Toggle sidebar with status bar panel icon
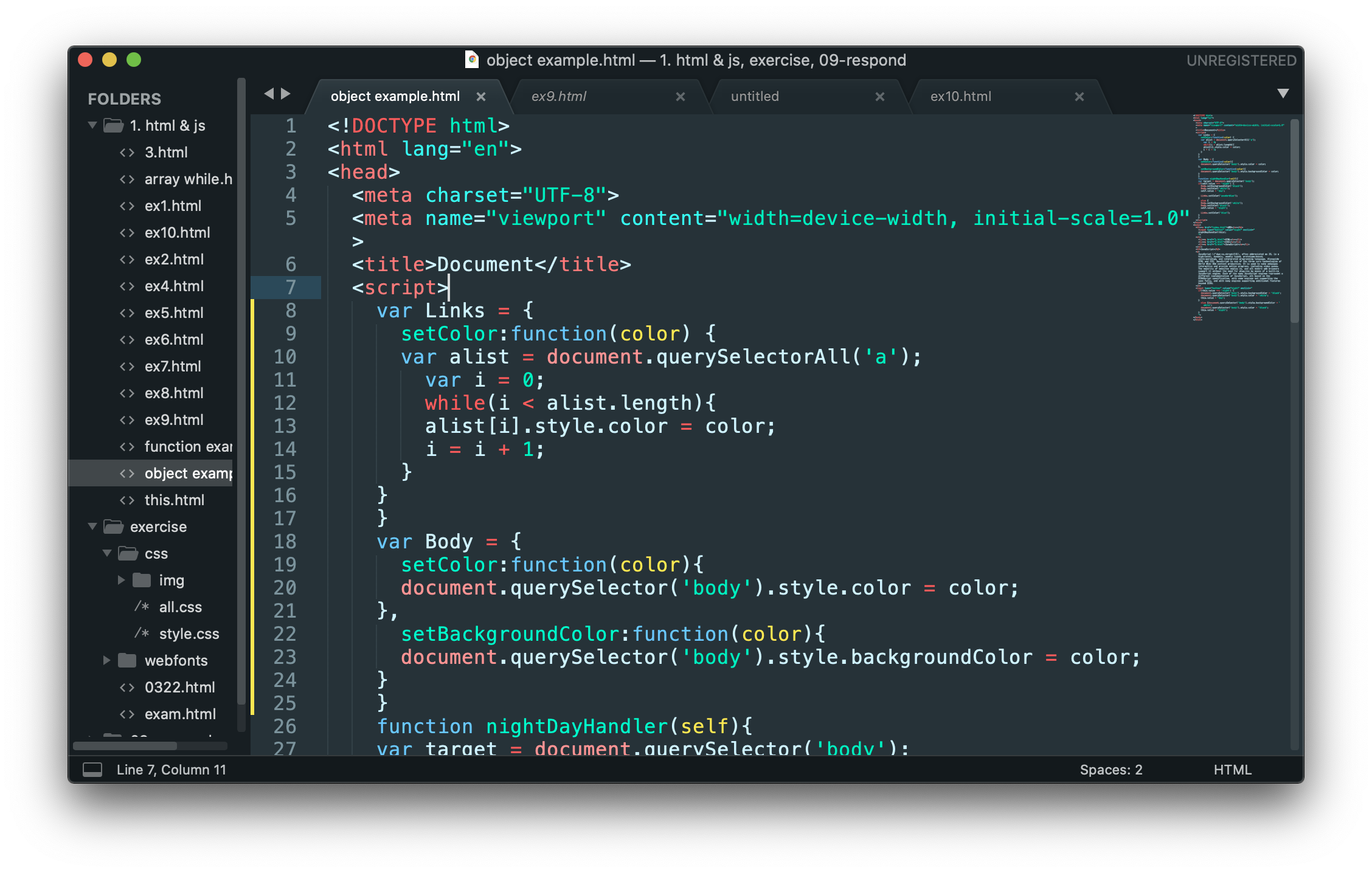The image size is (1372, 873). [x=92, y=770]
